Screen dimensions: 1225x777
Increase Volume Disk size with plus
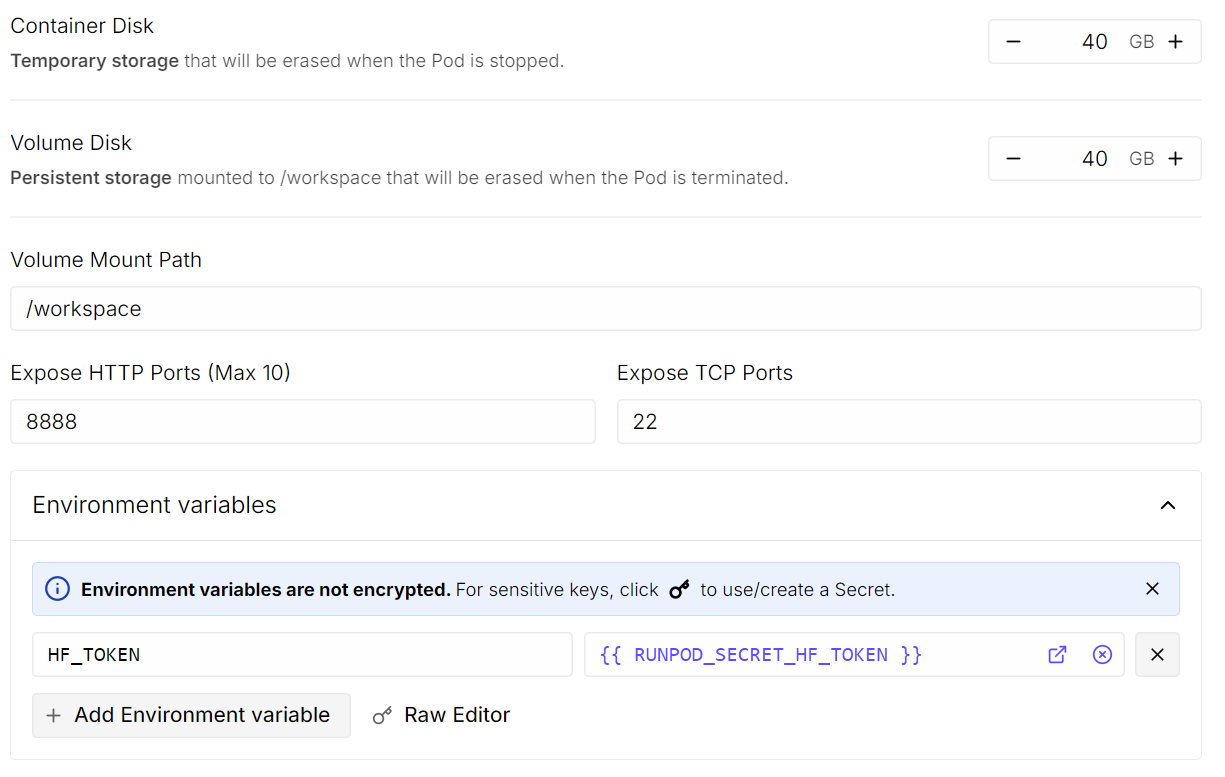1176,159
